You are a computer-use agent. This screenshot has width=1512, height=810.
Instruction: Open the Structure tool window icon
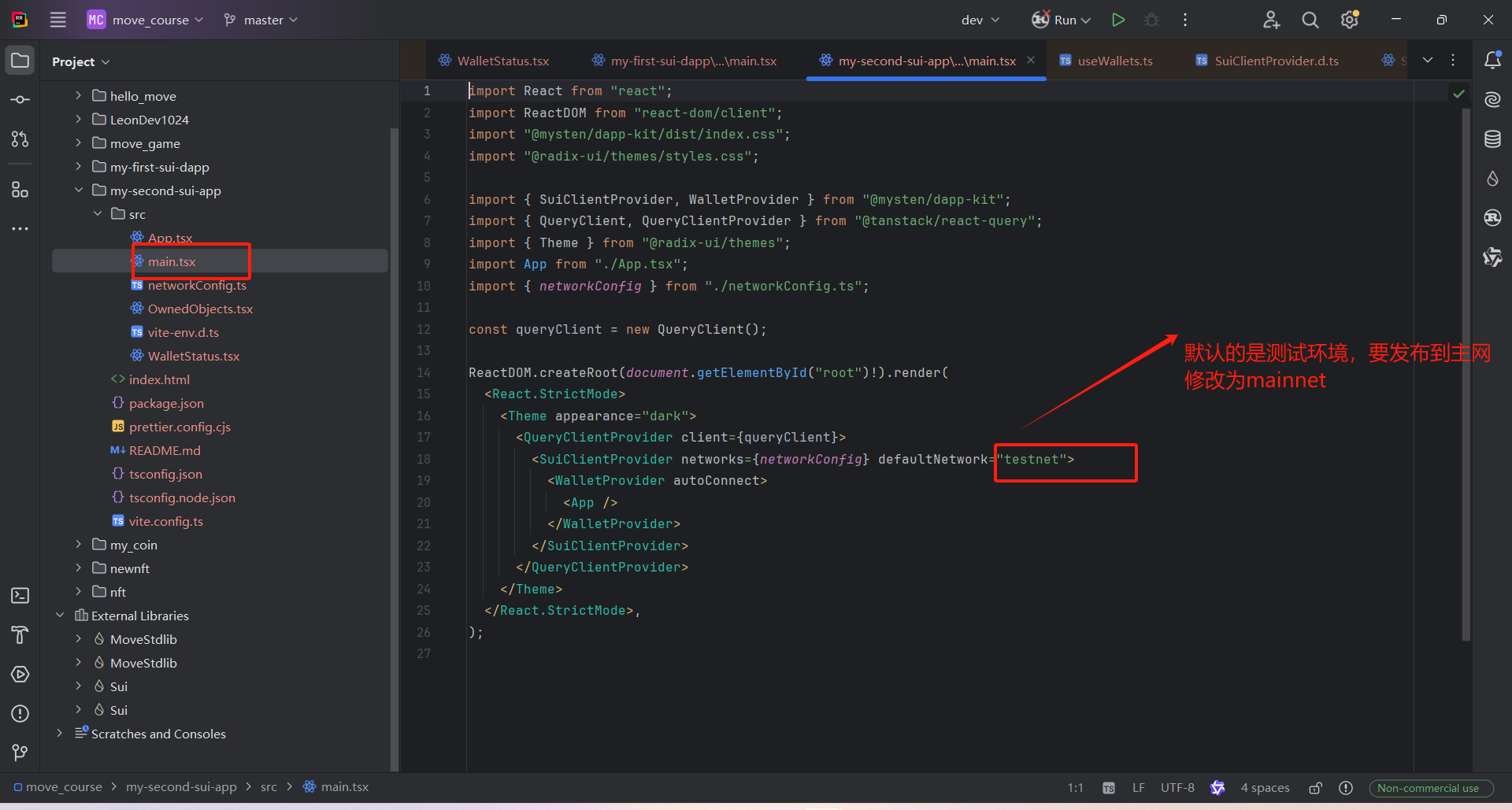20,190
